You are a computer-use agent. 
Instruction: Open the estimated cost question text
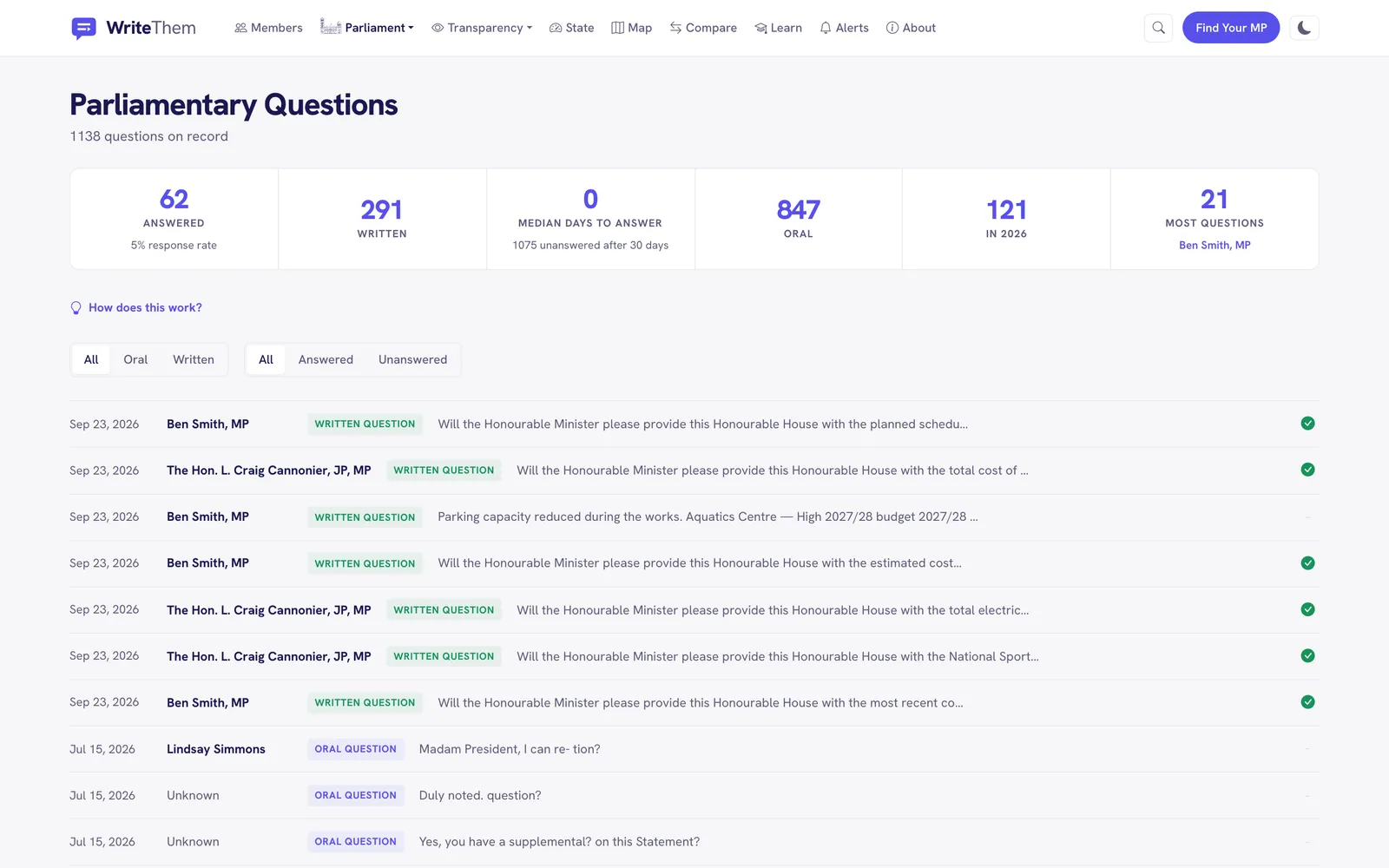[x=700, y=563]
